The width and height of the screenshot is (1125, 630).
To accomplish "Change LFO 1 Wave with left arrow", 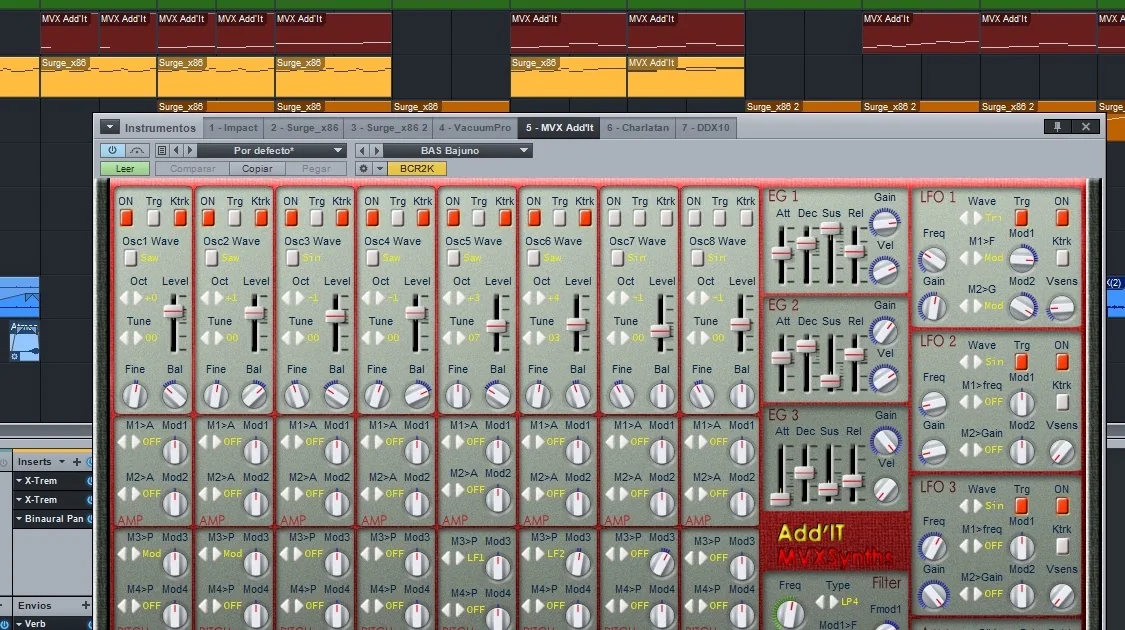I will click(964, 217).
